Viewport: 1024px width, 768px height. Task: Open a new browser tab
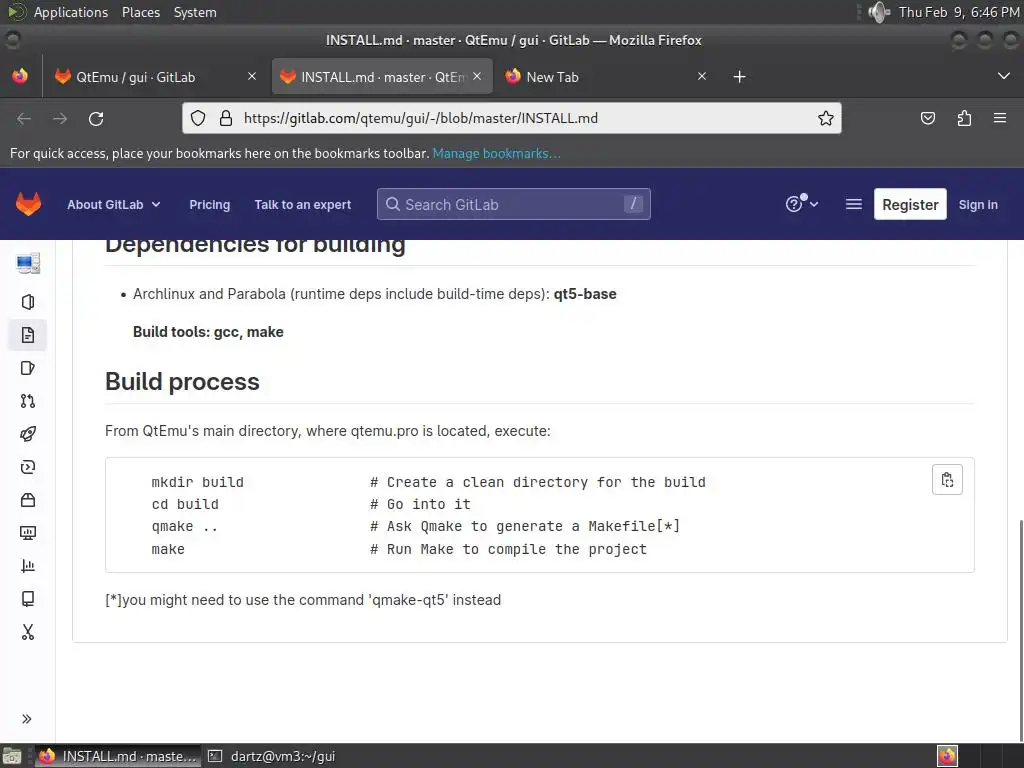[x=739, y=77]
